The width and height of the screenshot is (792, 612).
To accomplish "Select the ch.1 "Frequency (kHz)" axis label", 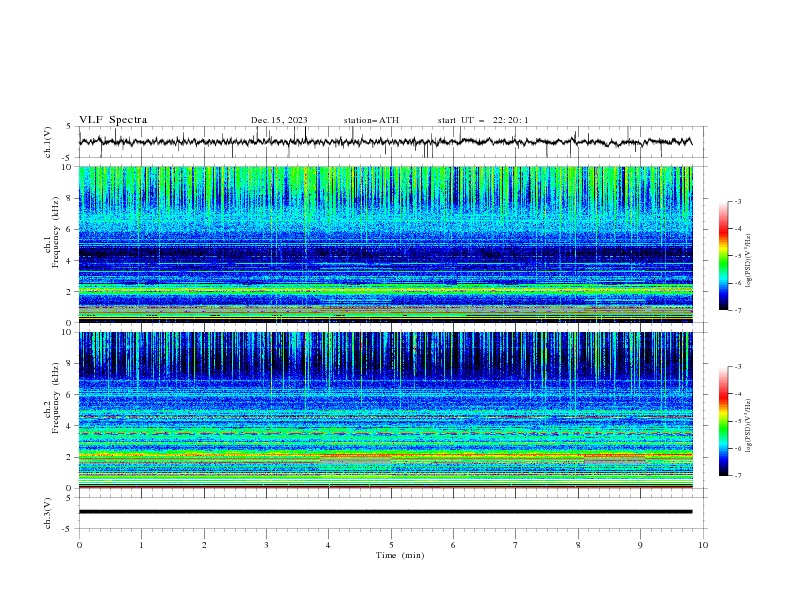I will (x=56, y=232).
